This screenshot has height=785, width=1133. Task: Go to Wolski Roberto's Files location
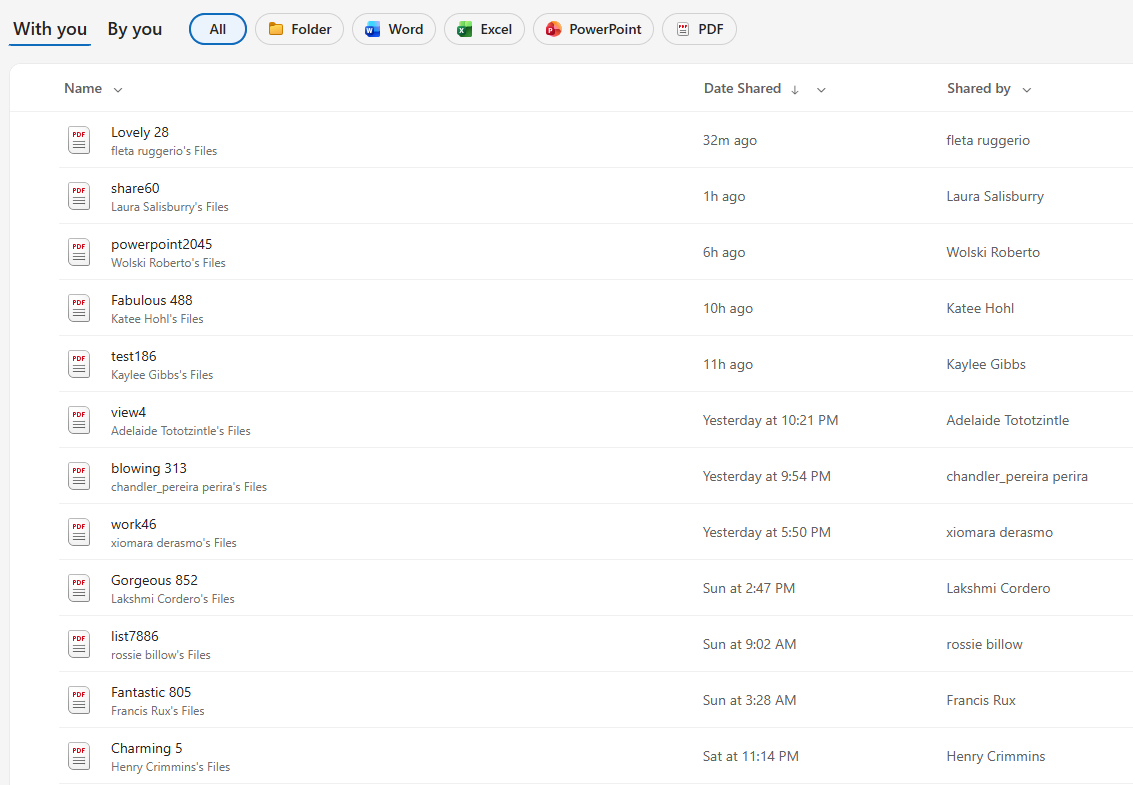click(x=168, y=263)
